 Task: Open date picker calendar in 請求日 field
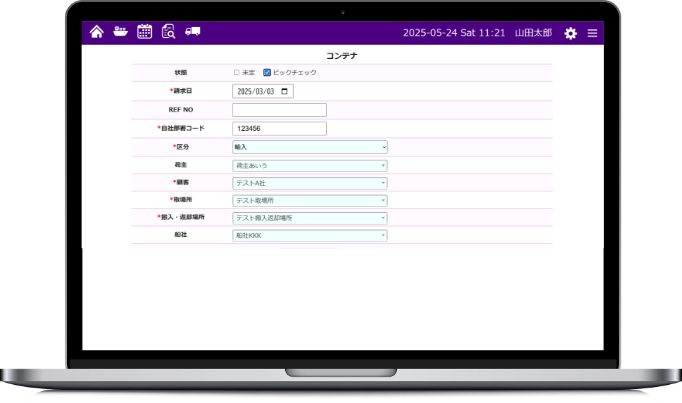286,91
